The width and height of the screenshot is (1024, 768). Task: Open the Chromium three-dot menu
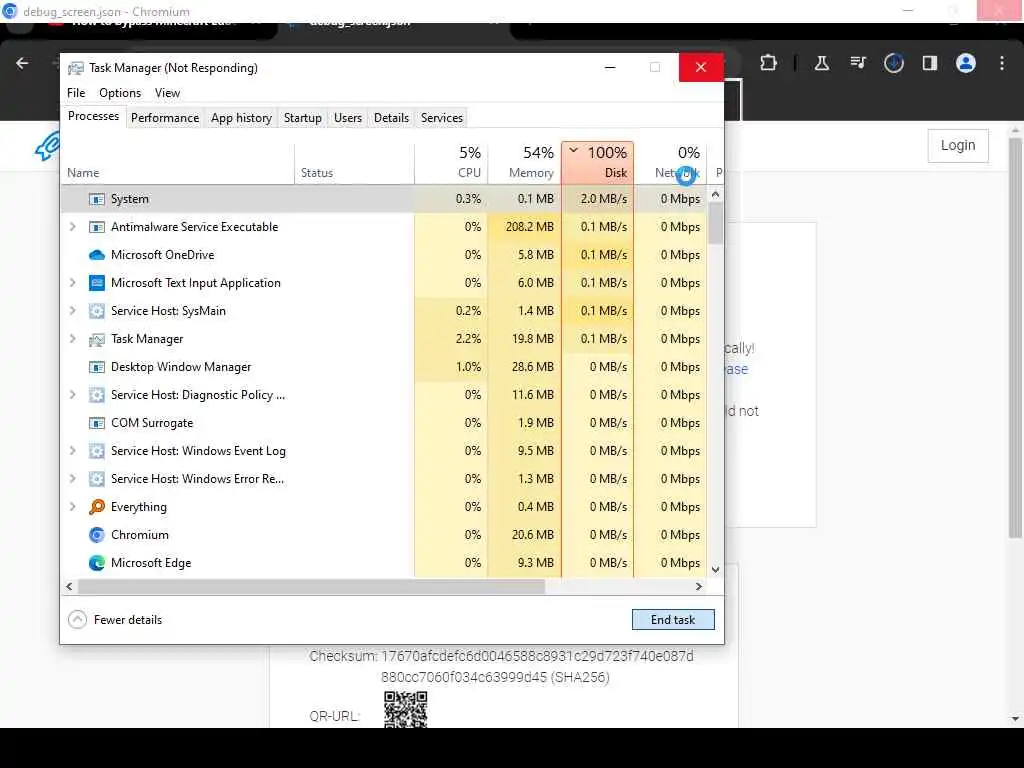[x=1002, y=63]
